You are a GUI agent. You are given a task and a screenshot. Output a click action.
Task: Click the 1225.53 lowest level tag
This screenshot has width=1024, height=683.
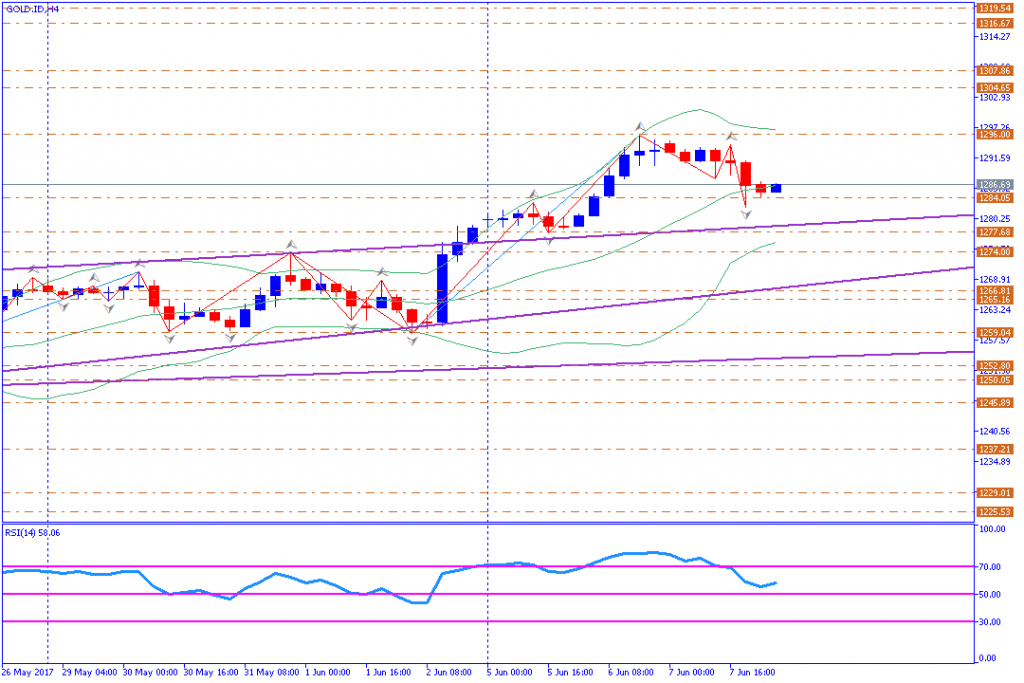point(994,512)
